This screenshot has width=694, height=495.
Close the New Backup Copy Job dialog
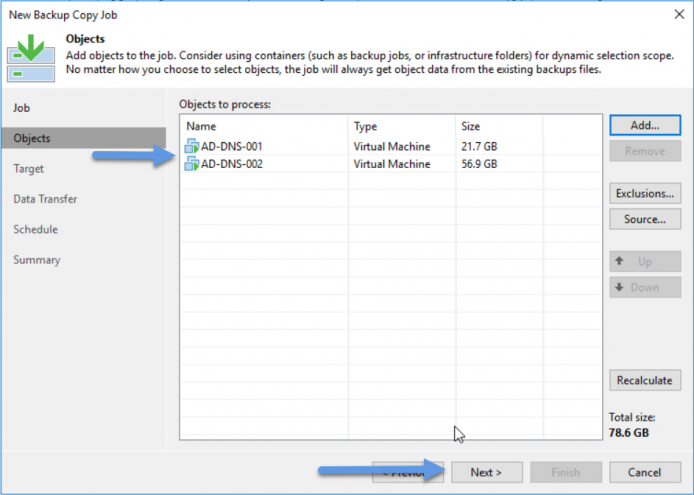[679, 15]
